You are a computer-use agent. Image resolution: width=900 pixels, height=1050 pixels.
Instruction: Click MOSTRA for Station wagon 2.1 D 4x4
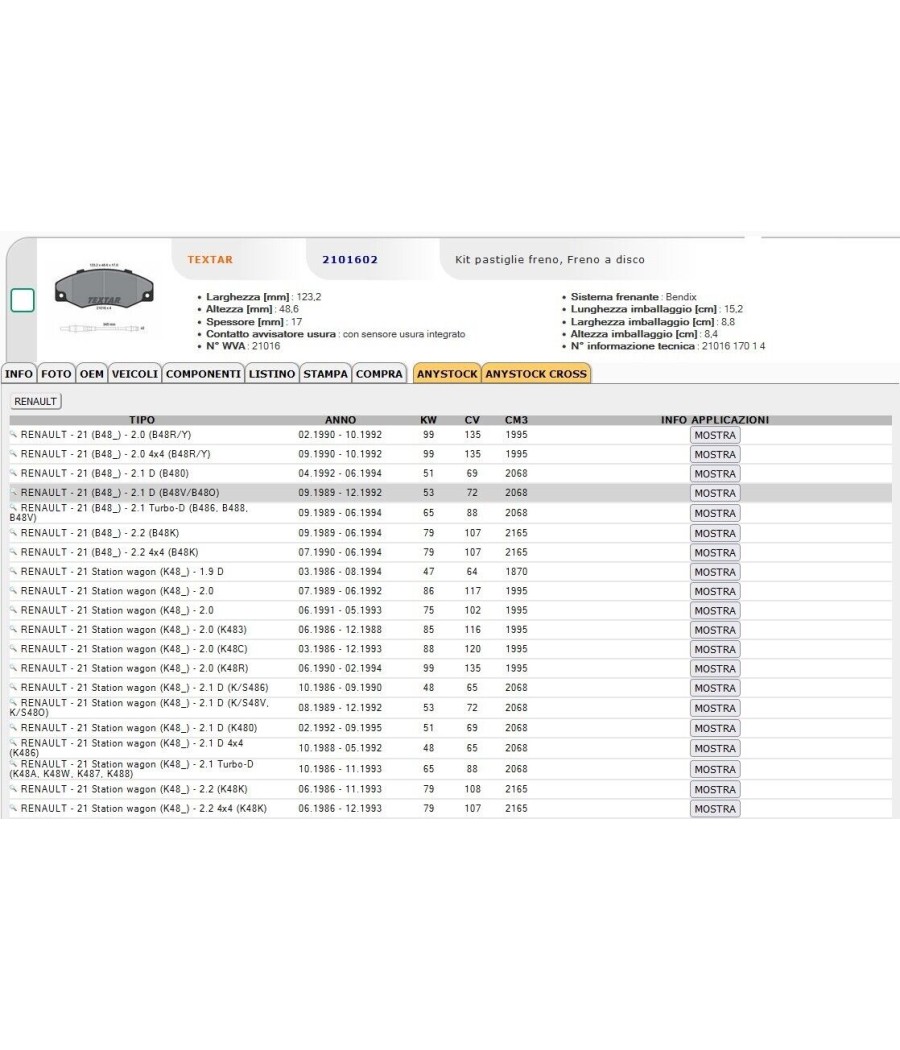point(715,749)
